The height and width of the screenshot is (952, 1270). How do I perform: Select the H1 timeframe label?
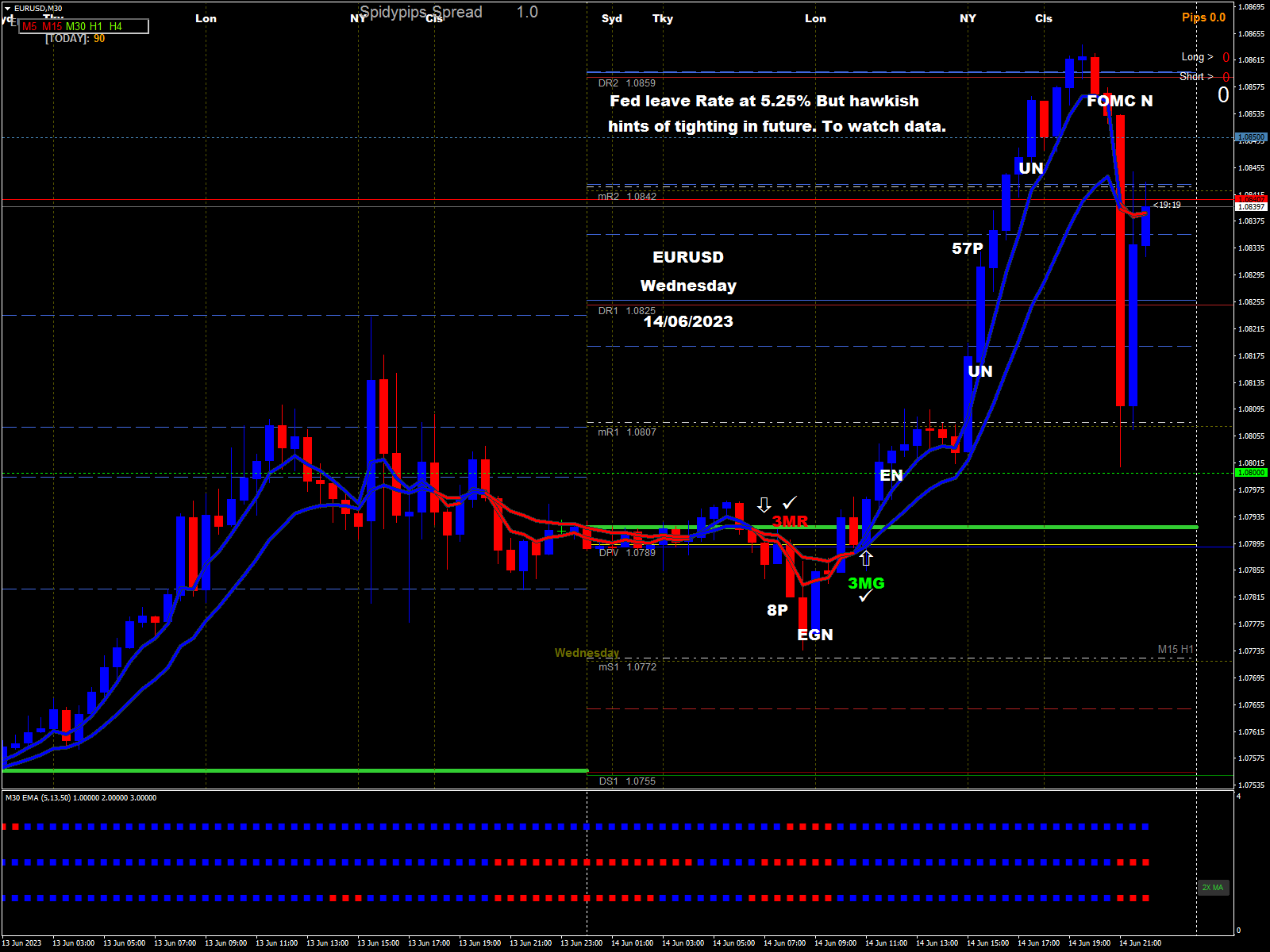96,26
